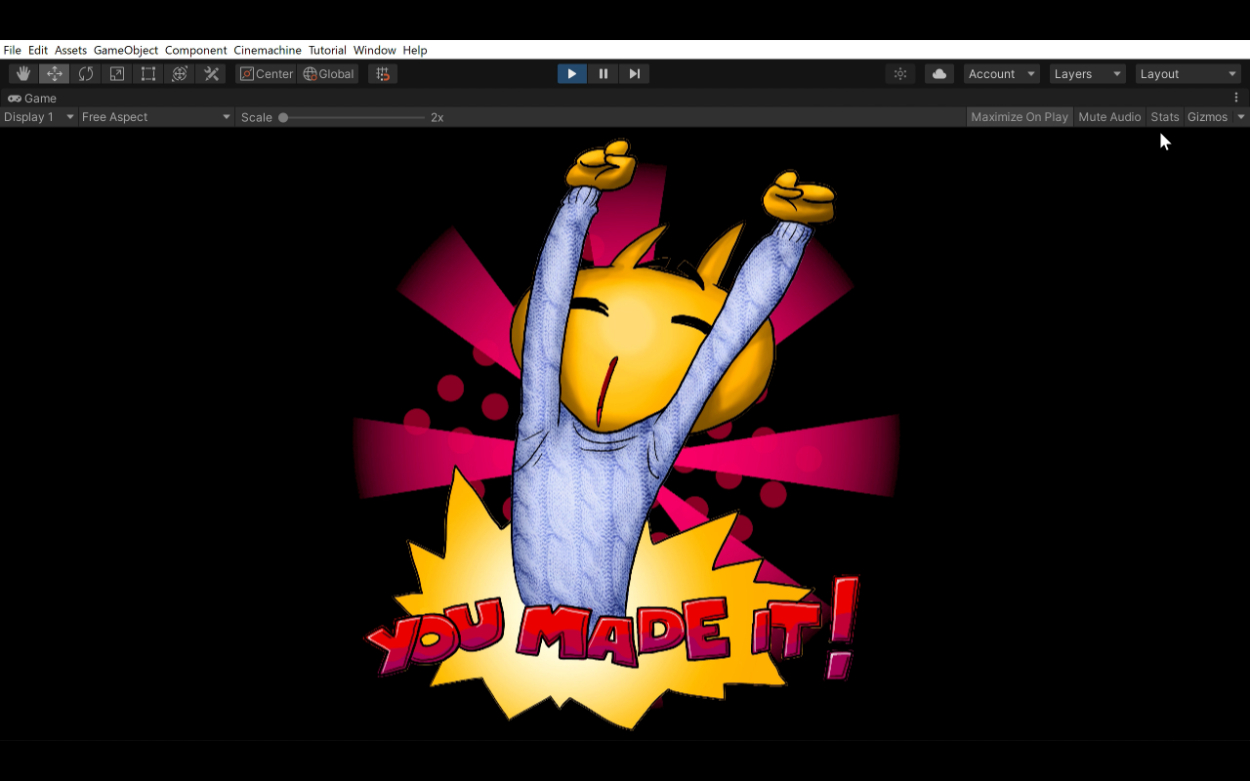Open Unity cloud services
The image size is (1250, 781).
point(939,74)
